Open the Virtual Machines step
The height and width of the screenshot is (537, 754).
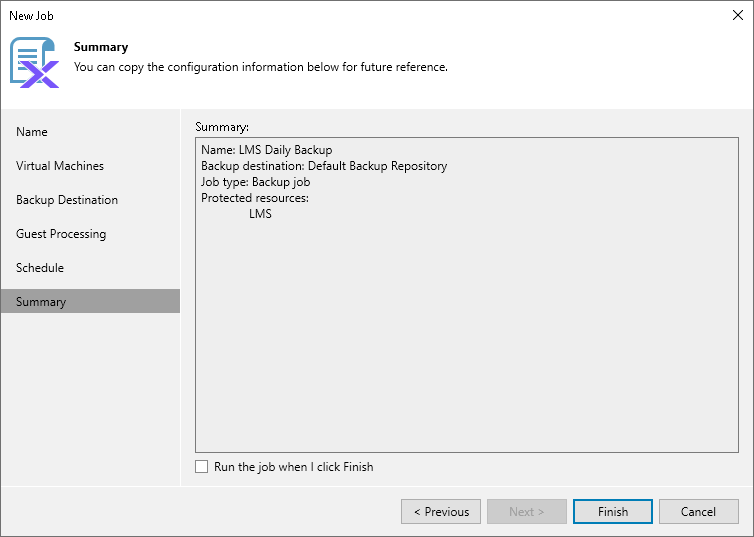[x=60, y=166]
